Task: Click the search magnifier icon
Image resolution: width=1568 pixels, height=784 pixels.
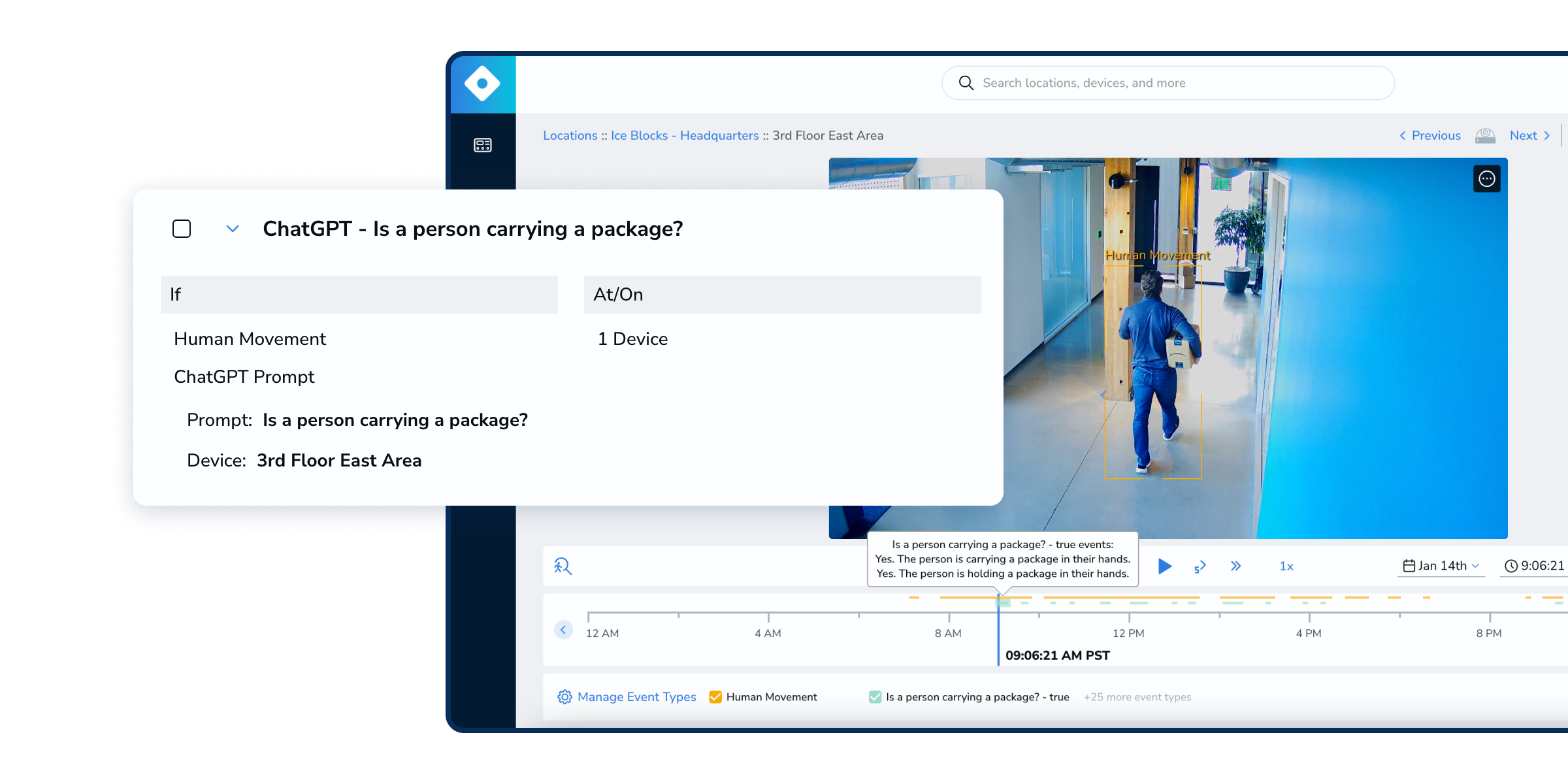Action: 966,83
